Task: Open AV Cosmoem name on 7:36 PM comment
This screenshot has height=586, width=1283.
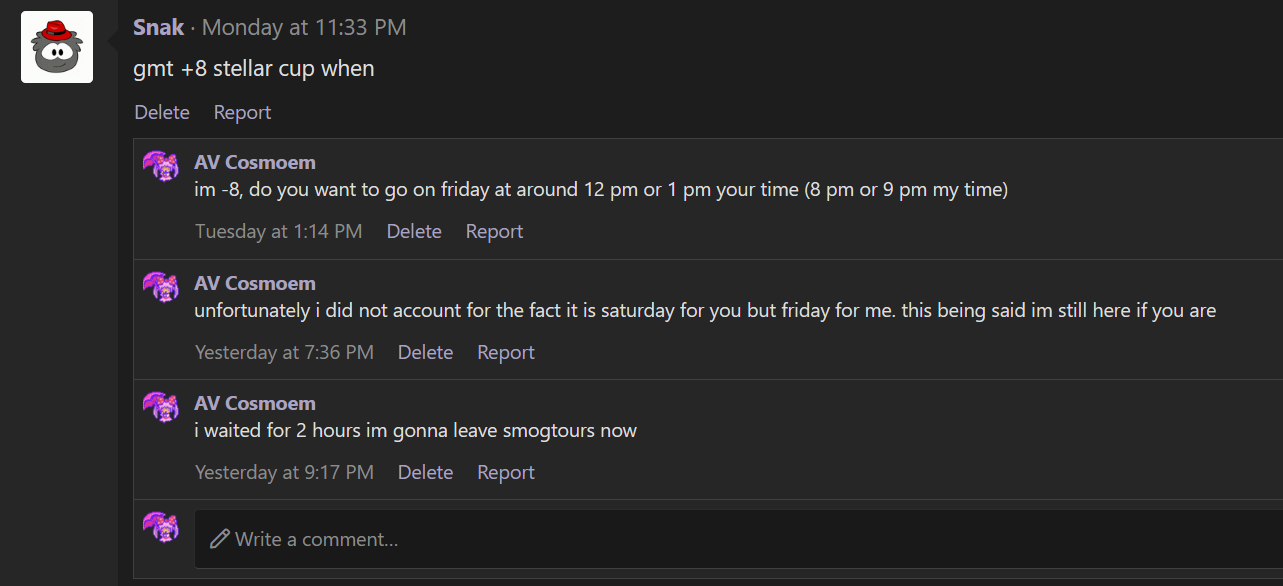Action: tap(255, 283)
